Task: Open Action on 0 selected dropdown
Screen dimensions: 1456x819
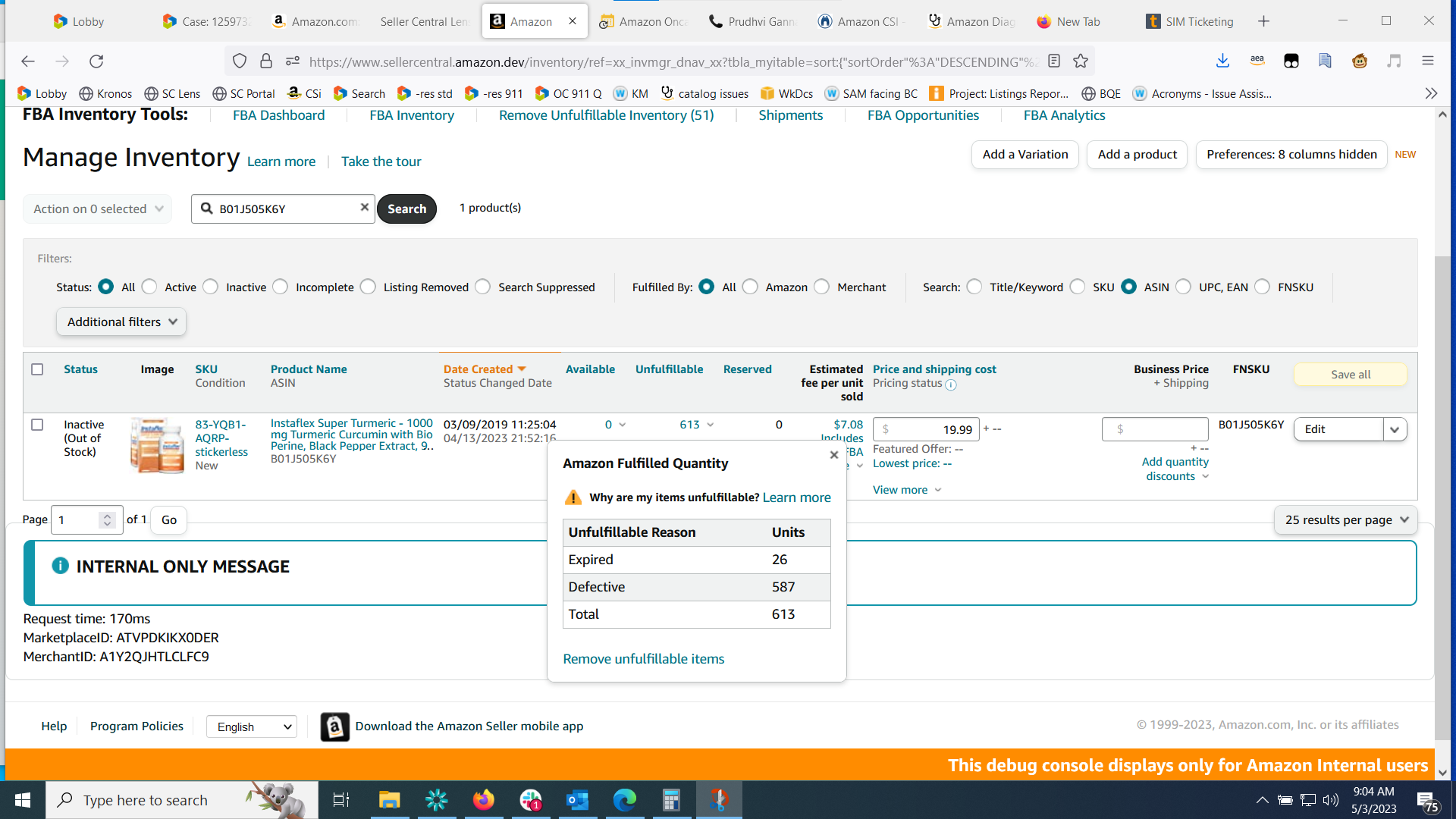Action: [x=97, y=209]
